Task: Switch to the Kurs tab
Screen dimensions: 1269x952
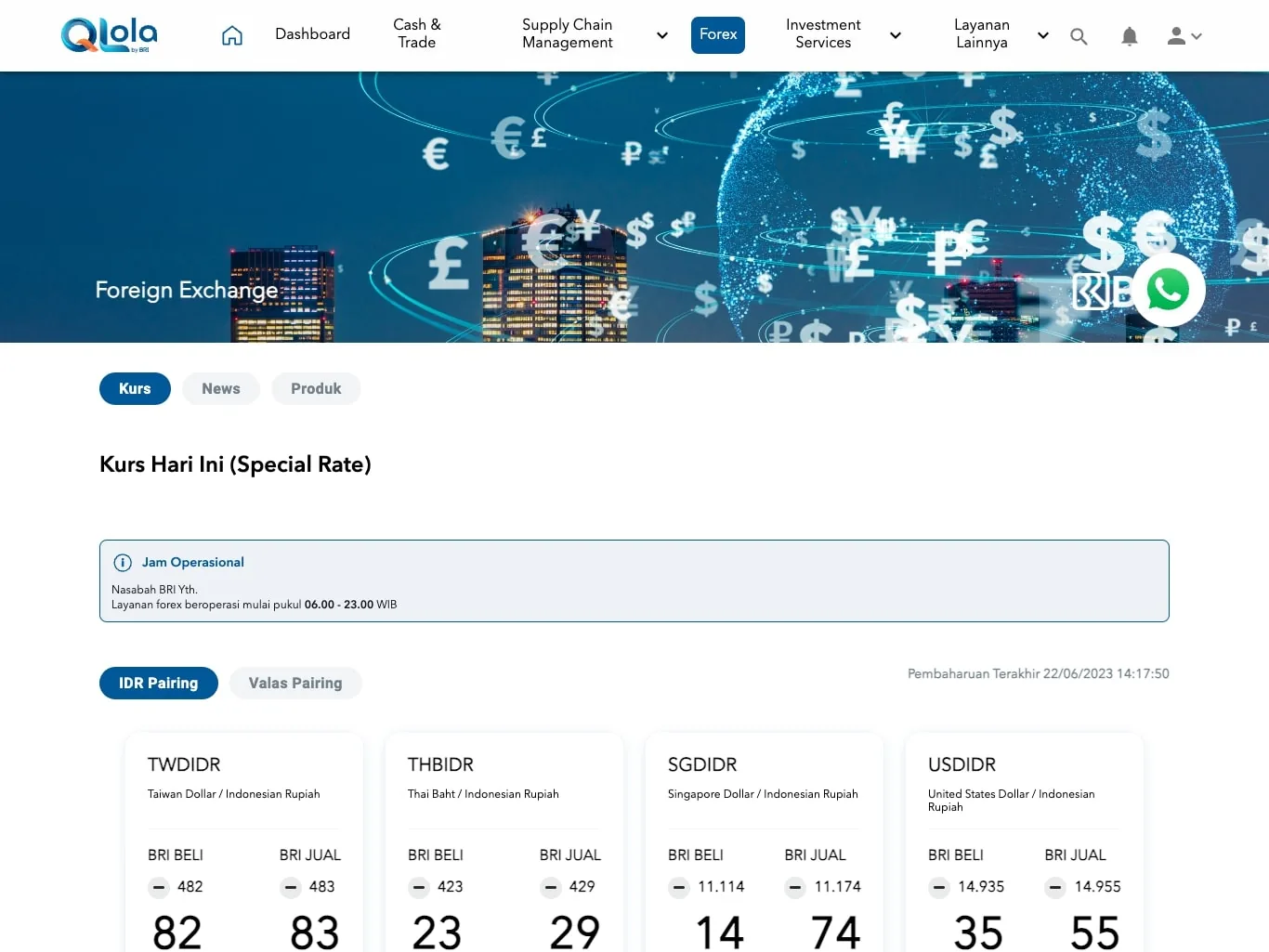Action: (135, 389)
